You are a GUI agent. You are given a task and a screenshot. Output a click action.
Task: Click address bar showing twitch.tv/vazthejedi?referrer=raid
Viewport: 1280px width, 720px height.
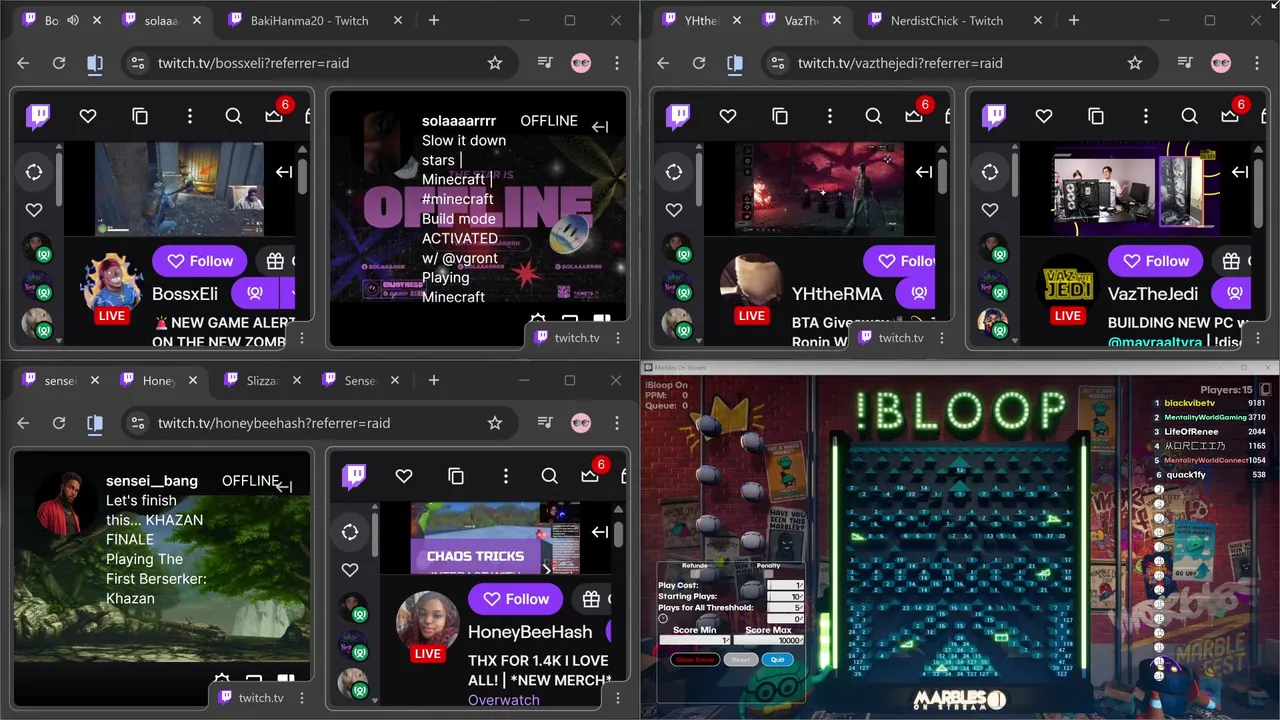pos(960,63)
